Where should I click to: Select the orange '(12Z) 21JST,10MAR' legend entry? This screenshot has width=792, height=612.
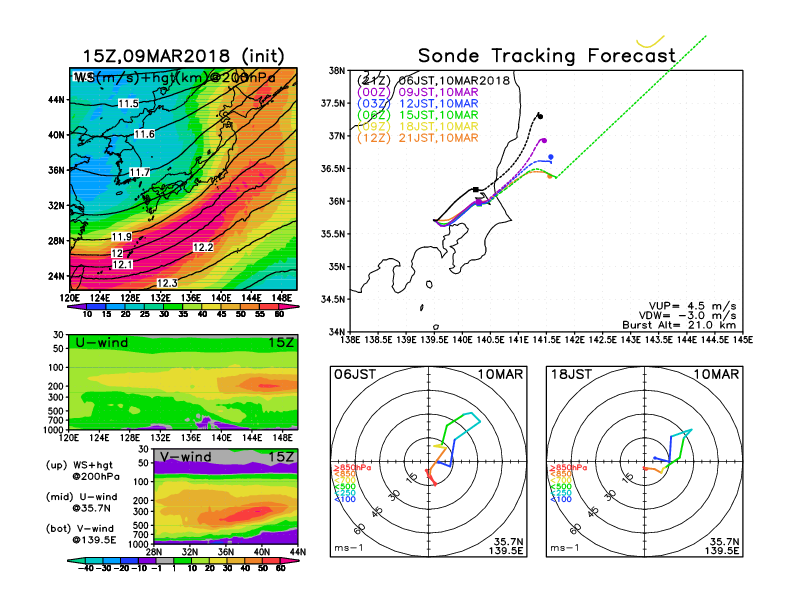click(418, 138)
